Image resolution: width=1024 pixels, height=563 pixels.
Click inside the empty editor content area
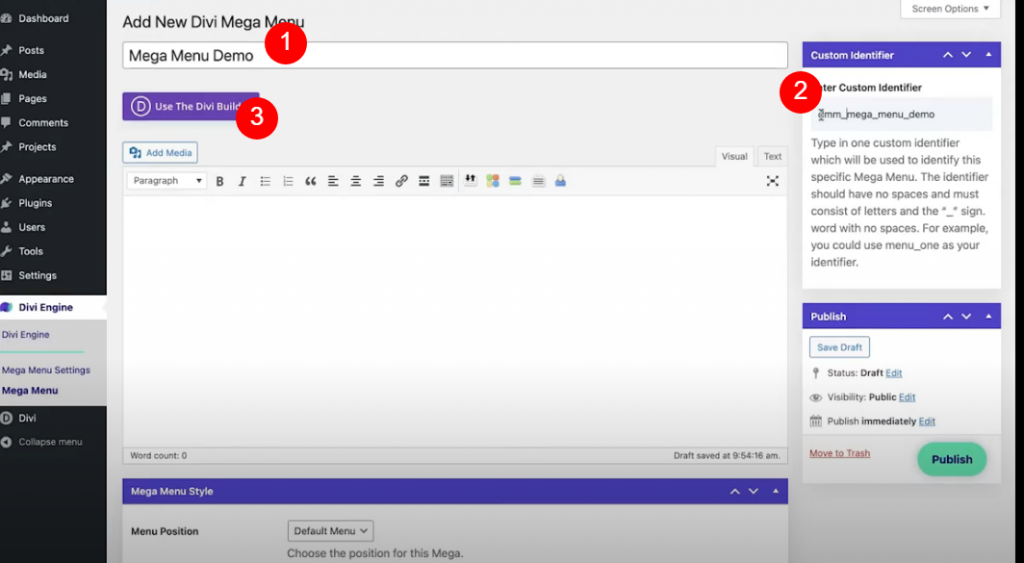coord(455,320)
